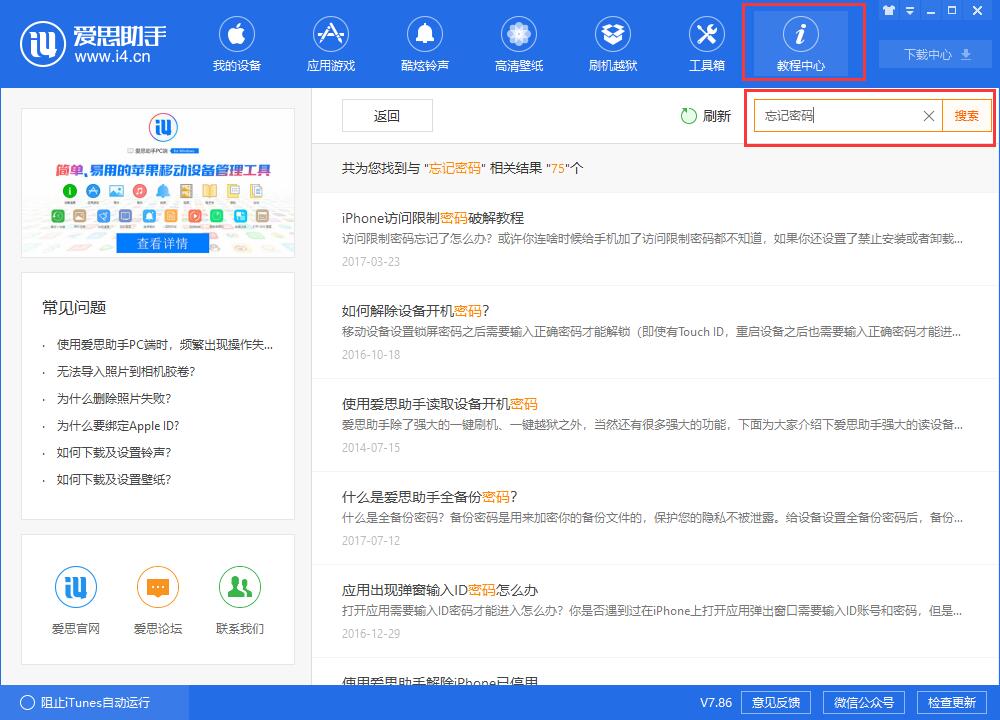Click the date 2014-07-15
The image size is (1000, 720).
[x=371, y=448]
